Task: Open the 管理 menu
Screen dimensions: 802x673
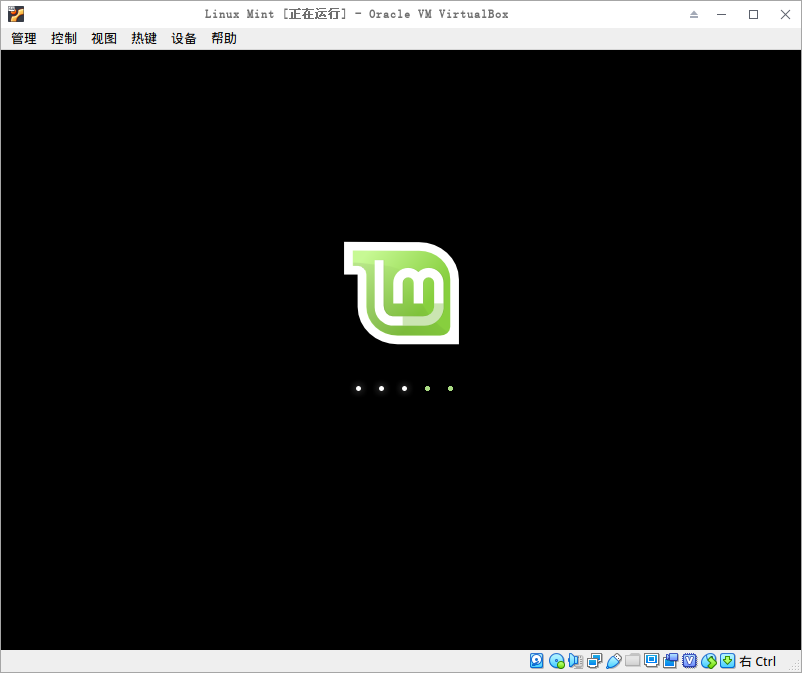Action: (x=22, y=38)
